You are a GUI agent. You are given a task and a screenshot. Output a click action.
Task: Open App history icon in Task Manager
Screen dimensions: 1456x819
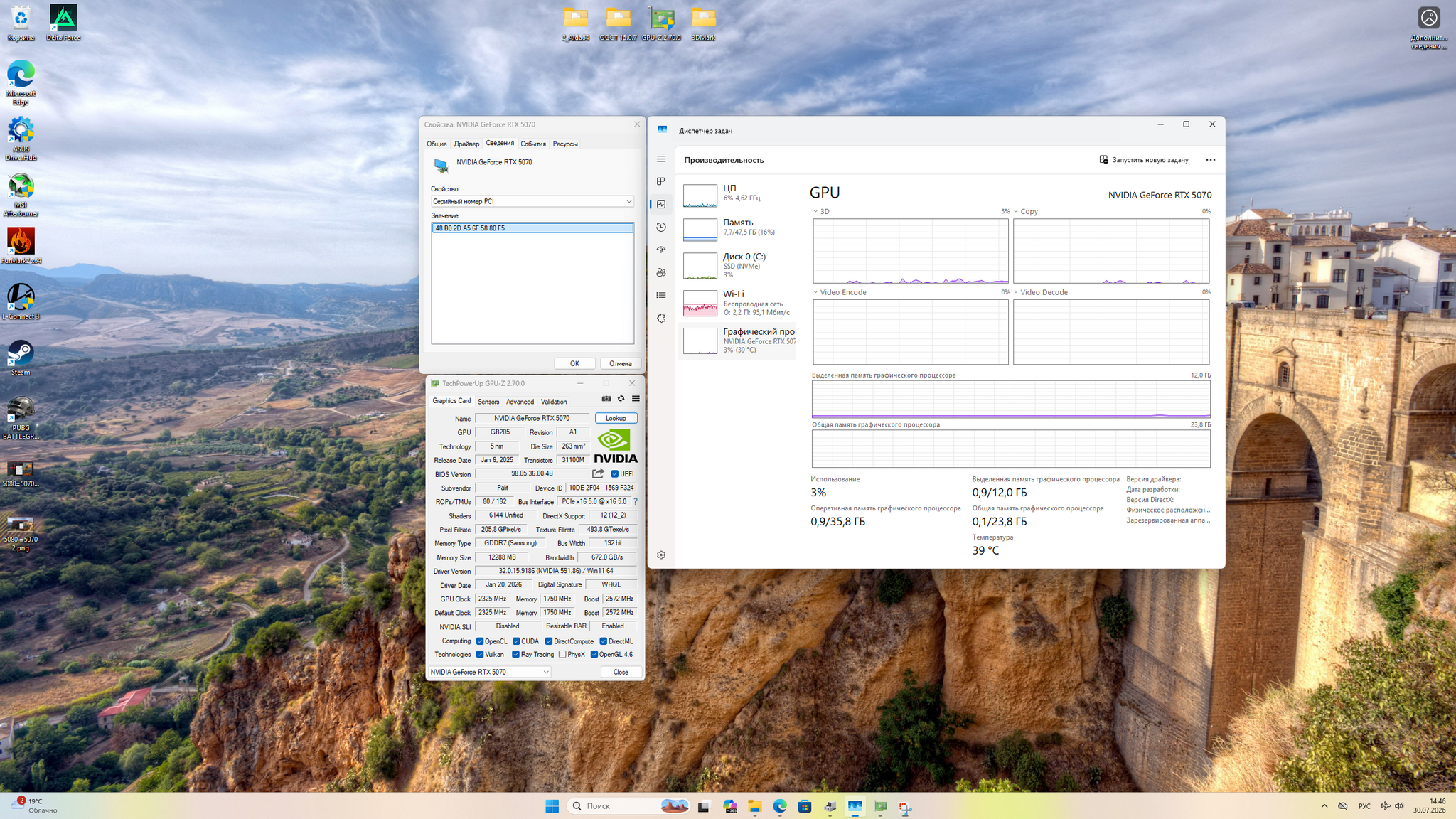pos(661,227)
